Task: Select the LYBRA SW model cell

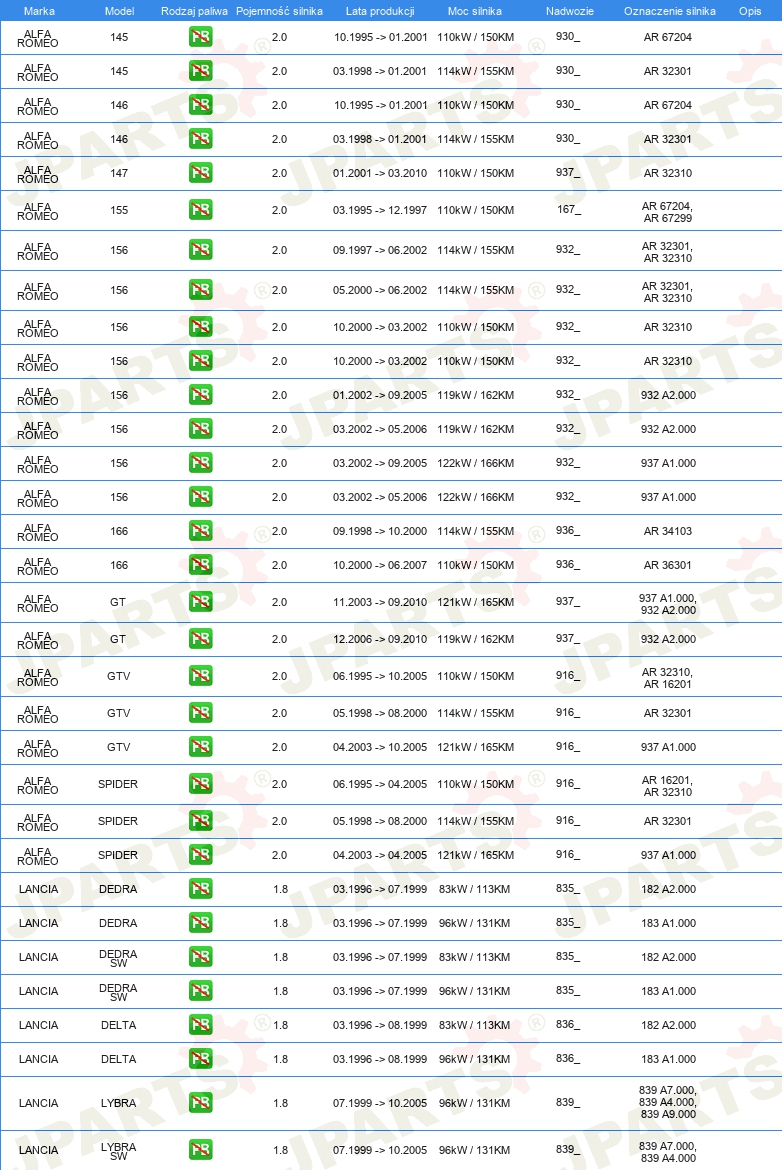Action: (119, 1151)
